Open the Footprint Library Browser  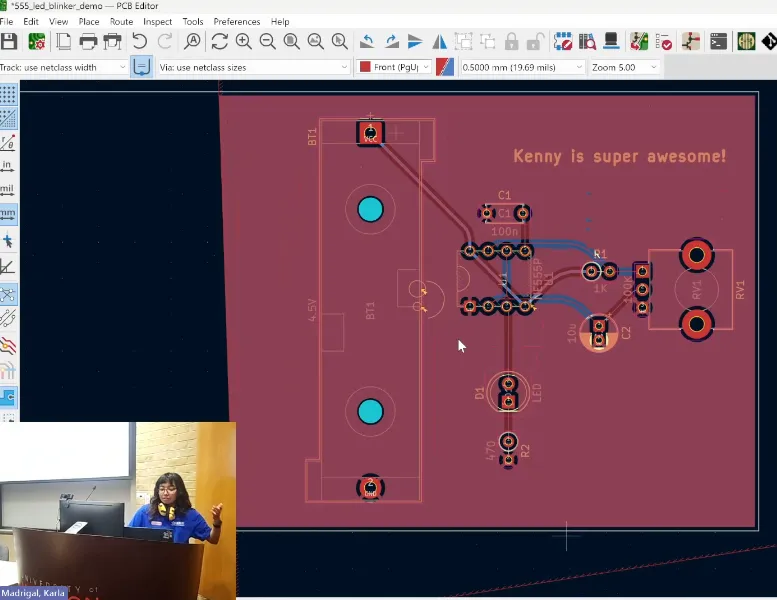[587, 42]
